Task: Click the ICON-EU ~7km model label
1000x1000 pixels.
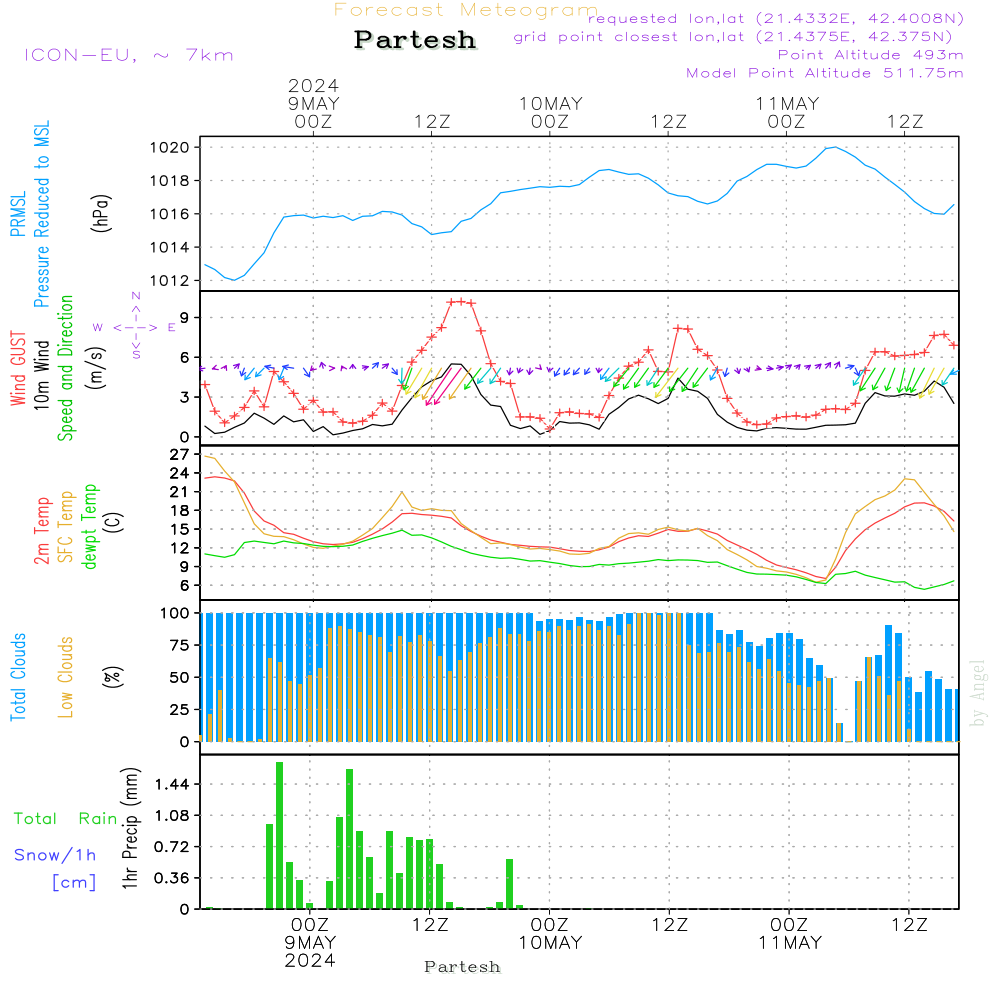Action: tap(128, 55)
